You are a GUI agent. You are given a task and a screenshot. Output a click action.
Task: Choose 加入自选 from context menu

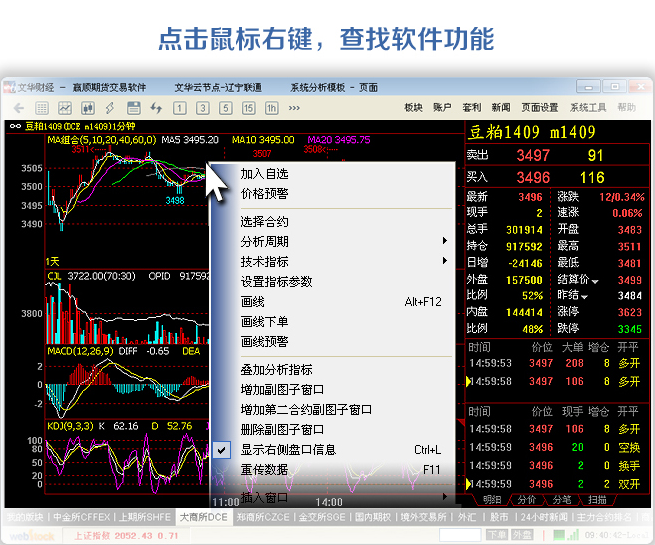pos(264,173)
